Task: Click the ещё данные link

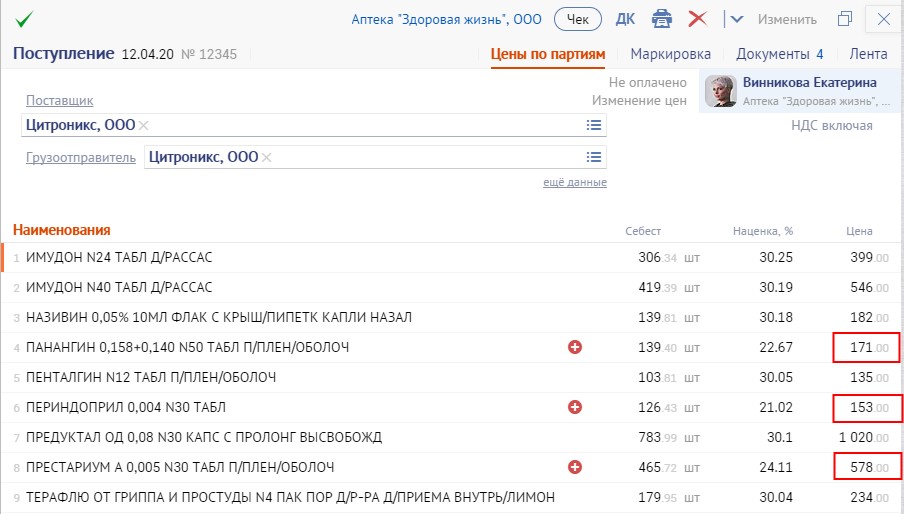Action: [574, 182]
